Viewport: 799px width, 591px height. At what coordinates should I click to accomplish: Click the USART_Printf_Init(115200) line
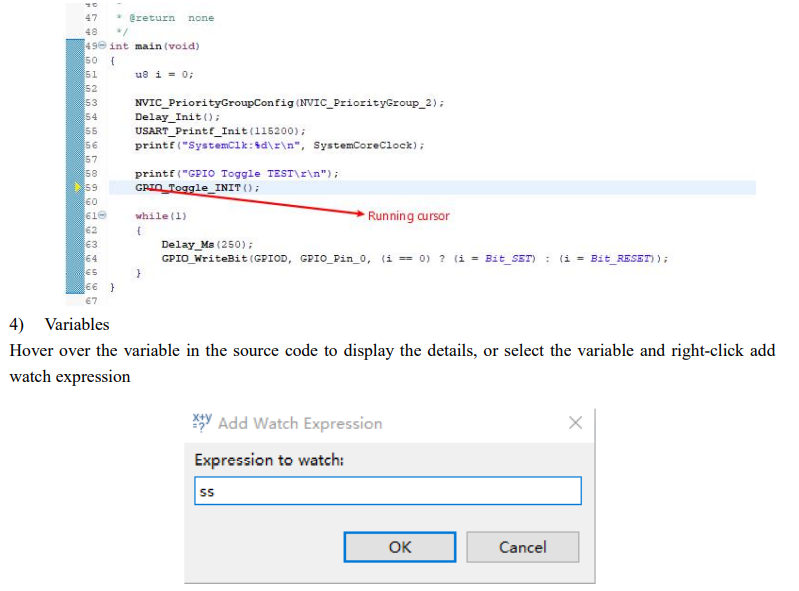click(x=220, y=131)
